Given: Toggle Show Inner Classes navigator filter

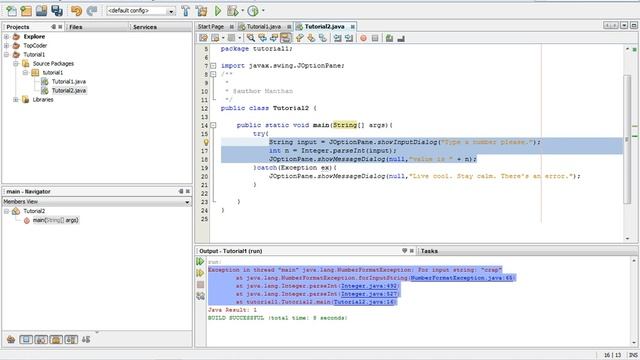Looking at the screenshot, I should 71,339.
